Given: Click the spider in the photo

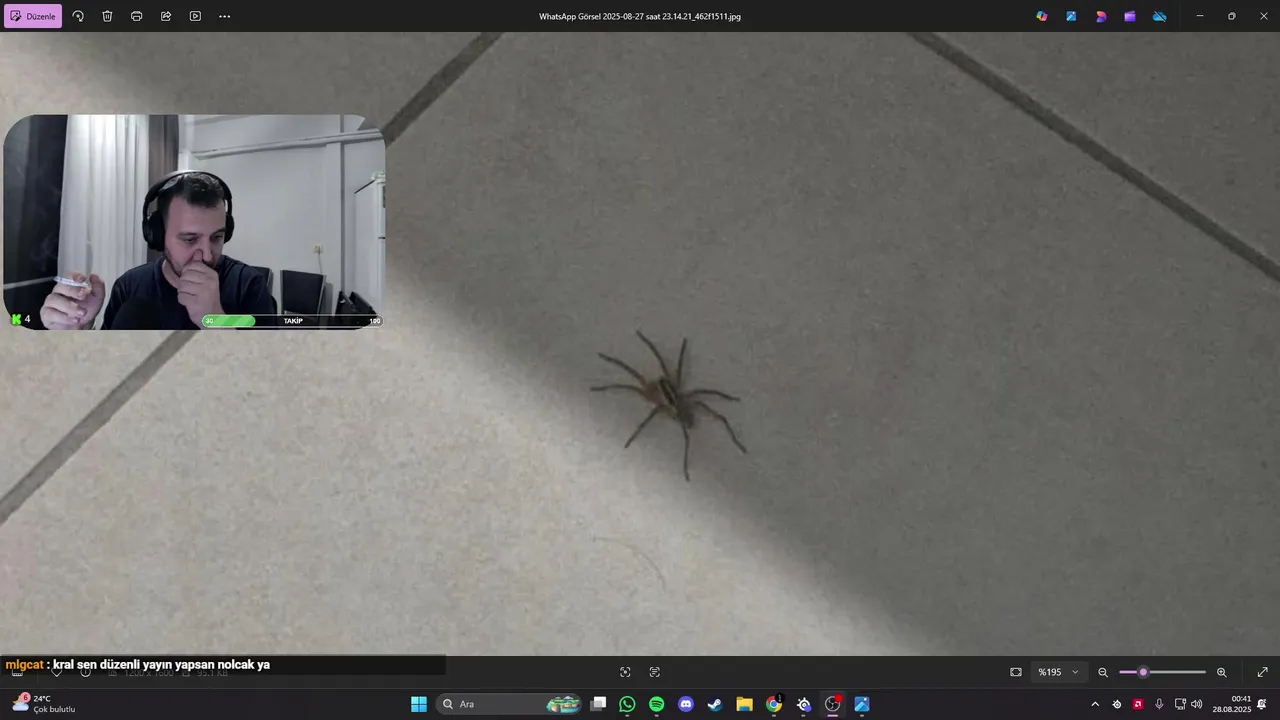Looking at the screenshot, I should click(x=670, y=403).
